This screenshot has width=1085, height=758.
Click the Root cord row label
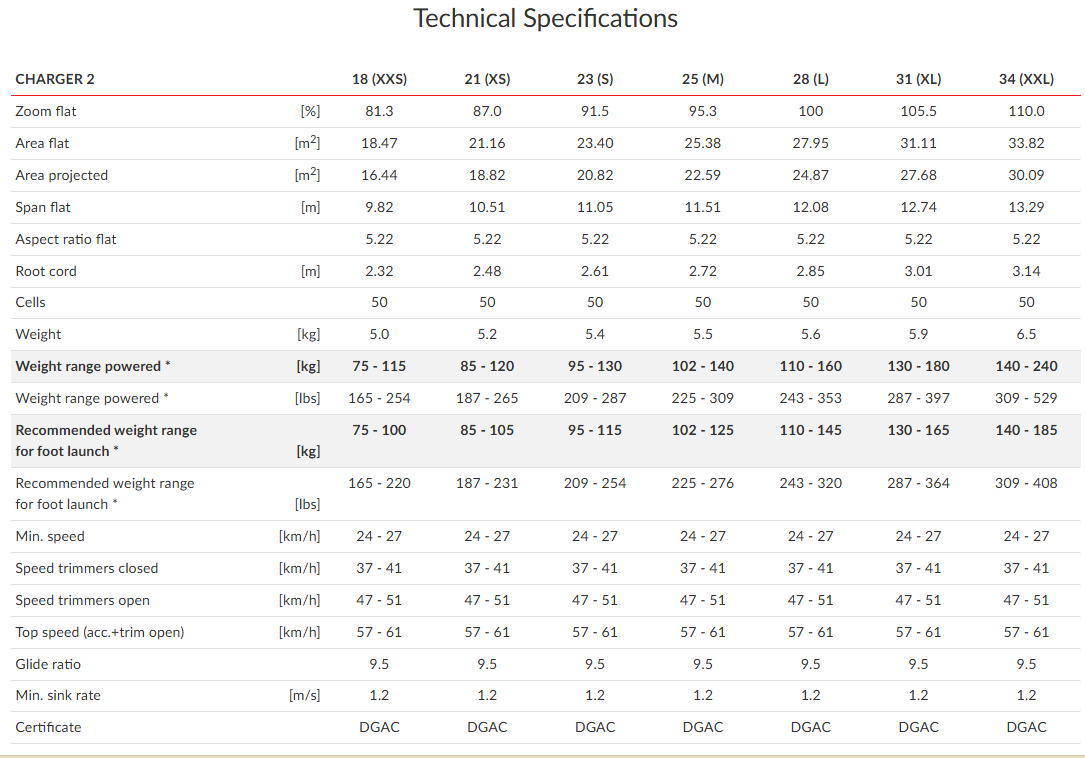click(46, 271)
